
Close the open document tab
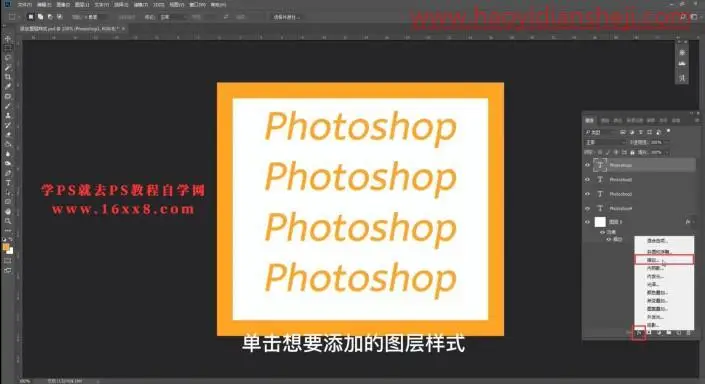pyautogui.click(x=123, y=29)
